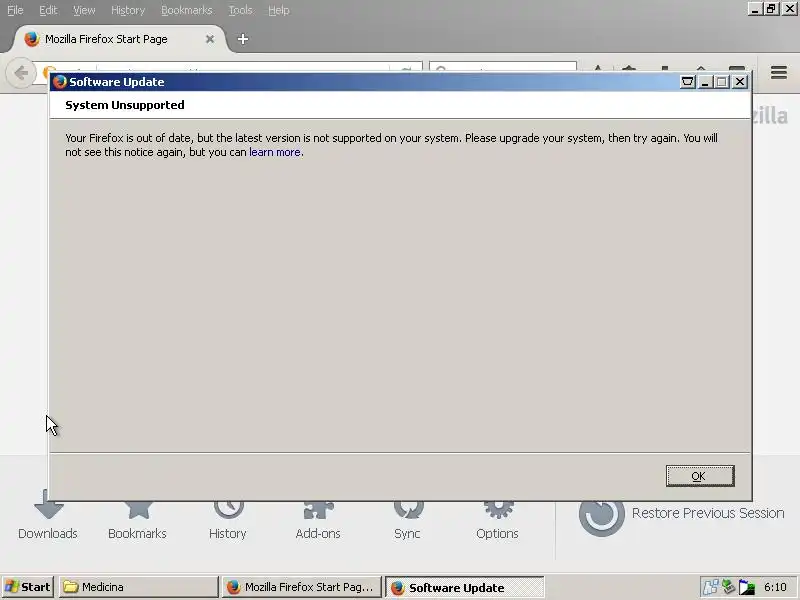Open the Firefox hamburger menu
The image size is (800, 600).
pyautogui.click(x=779, y=72)
